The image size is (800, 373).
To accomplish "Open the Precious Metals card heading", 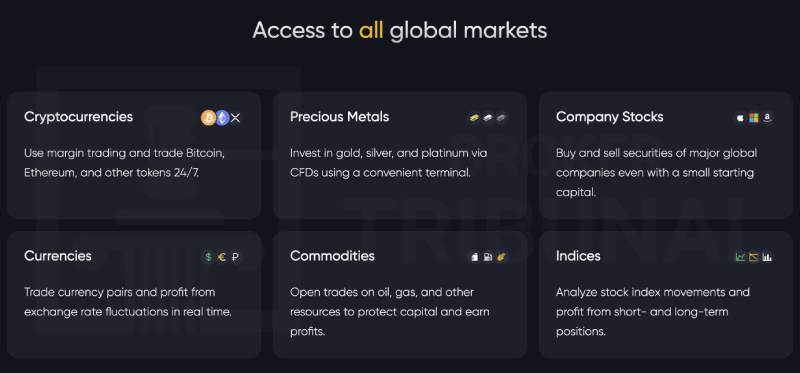I will (339, 117).
